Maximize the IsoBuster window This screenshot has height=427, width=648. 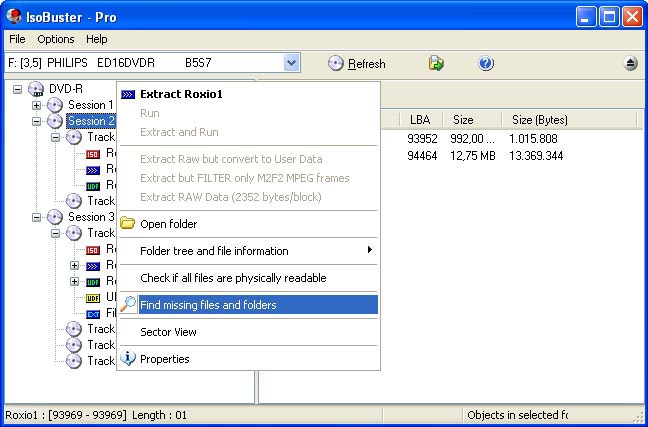click(x=609, y=17)
